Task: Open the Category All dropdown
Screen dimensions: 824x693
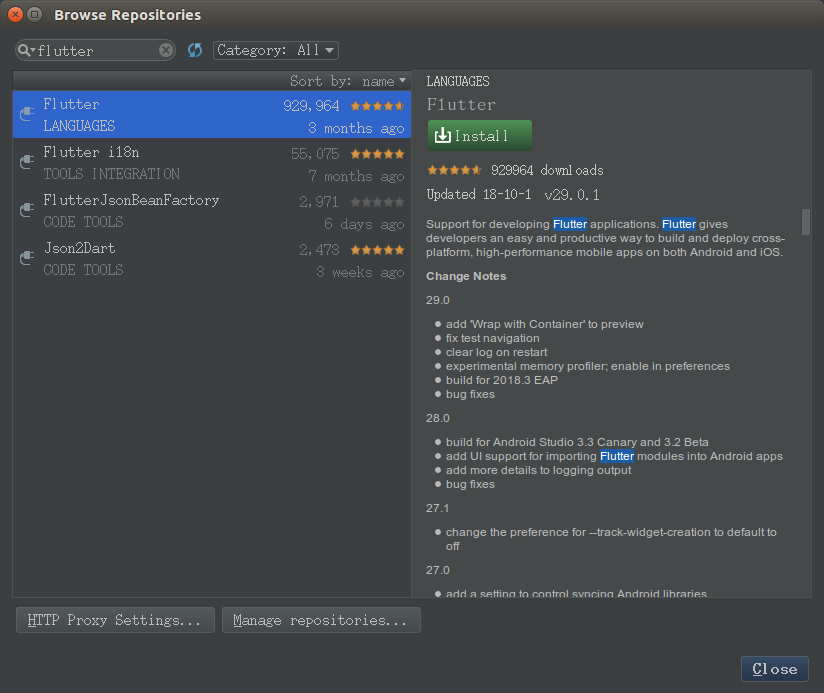Action: coord(276,49)
